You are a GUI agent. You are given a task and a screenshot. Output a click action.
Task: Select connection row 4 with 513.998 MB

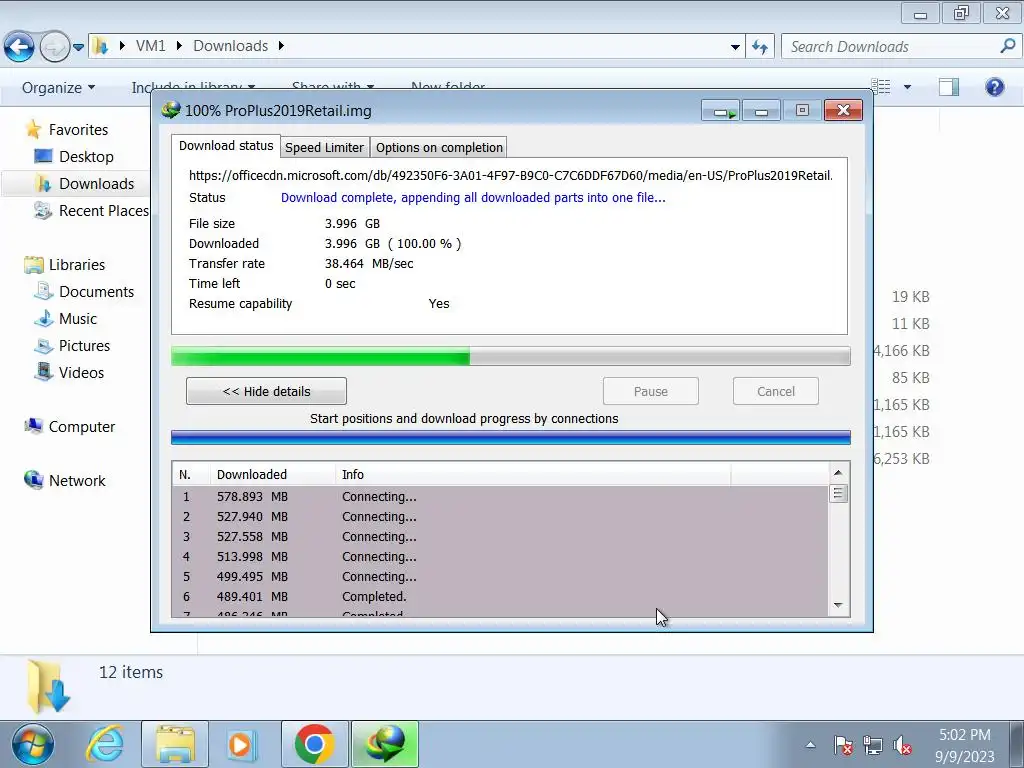[x=501, y=557]
